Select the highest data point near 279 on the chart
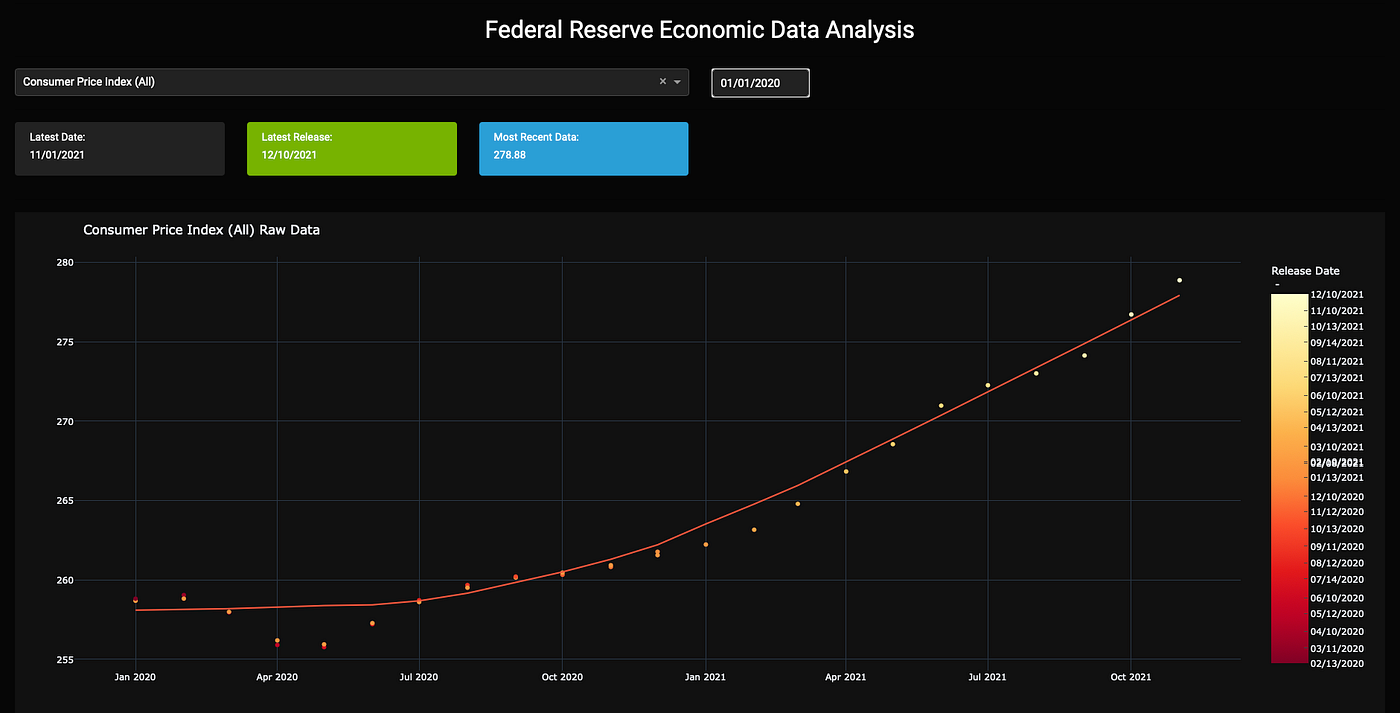 coord(1179,280)
